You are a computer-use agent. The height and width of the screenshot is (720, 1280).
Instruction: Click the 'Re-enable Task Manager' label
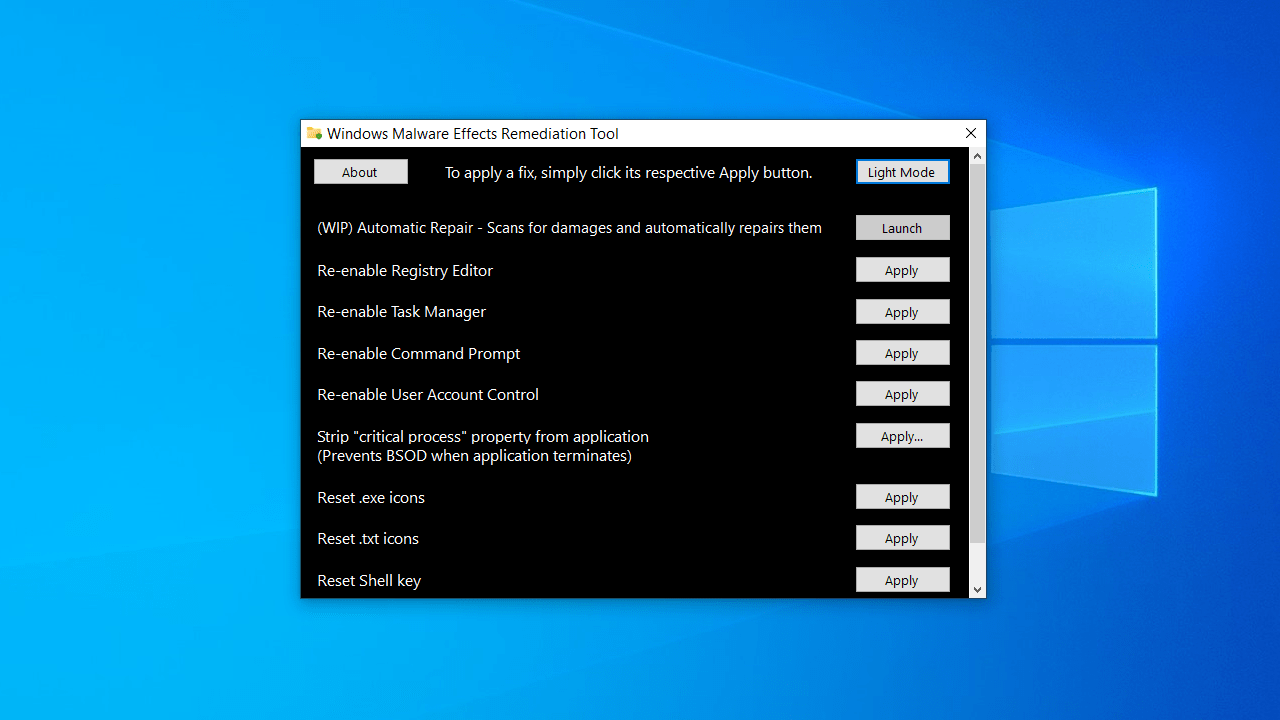click(x=402, y=312)
